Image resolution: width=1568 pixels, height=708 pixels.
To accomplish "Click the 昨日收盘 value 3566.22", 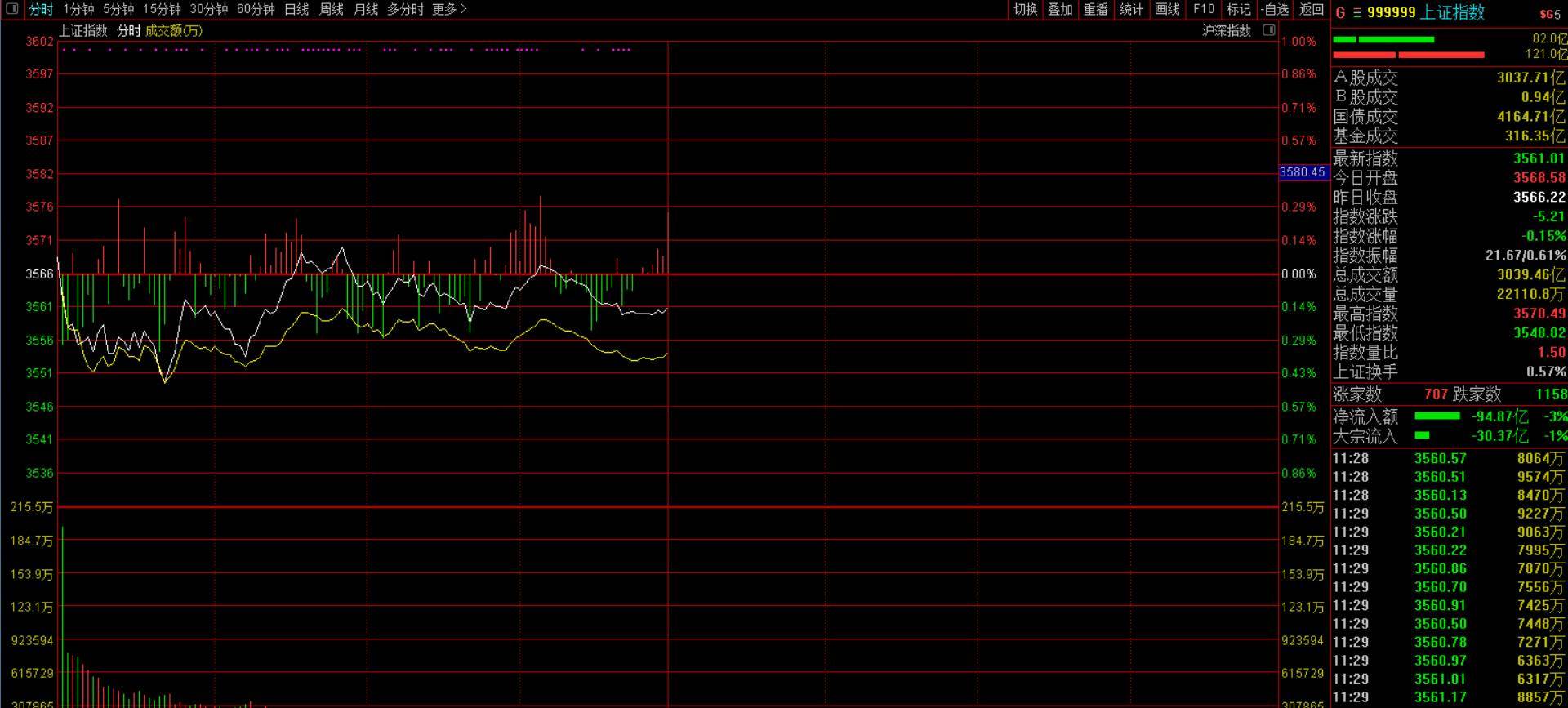I will (x=1539, y=197).
